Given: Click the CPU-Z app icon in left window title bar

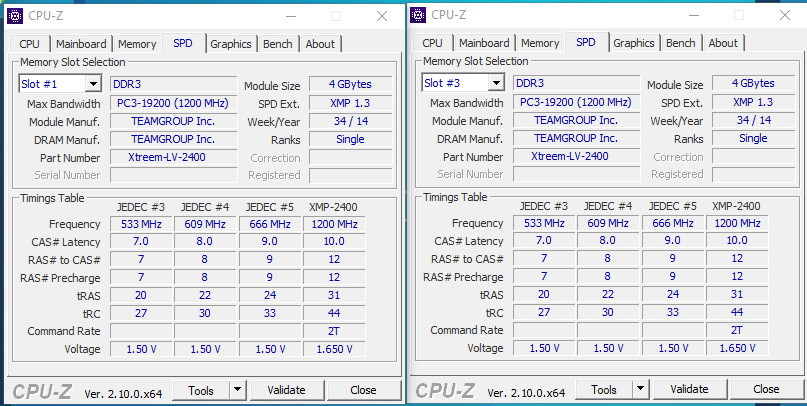Looking at the screenshot, I should pyautogui.click(x=15, y=16).
